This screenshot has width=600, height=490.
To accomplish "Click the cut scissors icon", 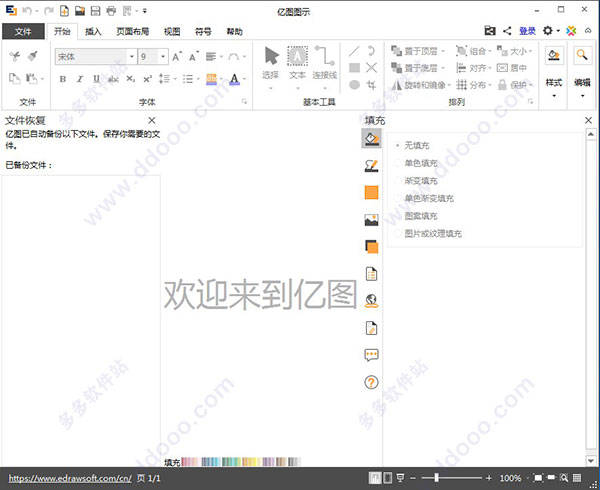I will point(15,56).
